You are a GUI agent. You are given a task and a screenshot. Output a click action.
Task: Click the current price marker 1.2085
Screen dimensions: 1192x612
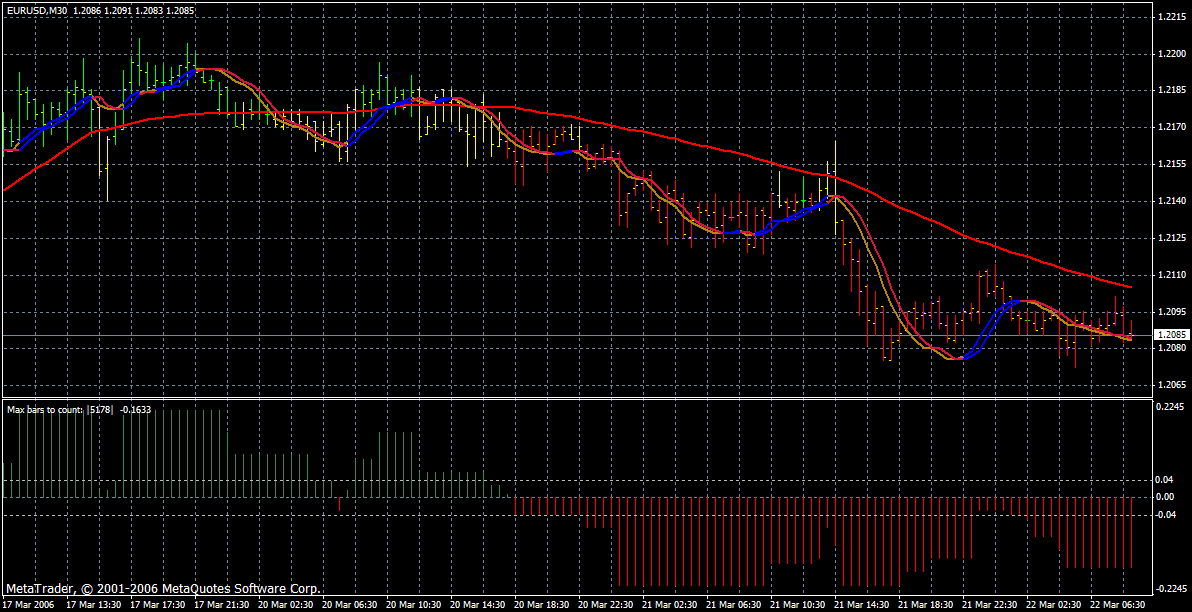[x=1171, y=335]
